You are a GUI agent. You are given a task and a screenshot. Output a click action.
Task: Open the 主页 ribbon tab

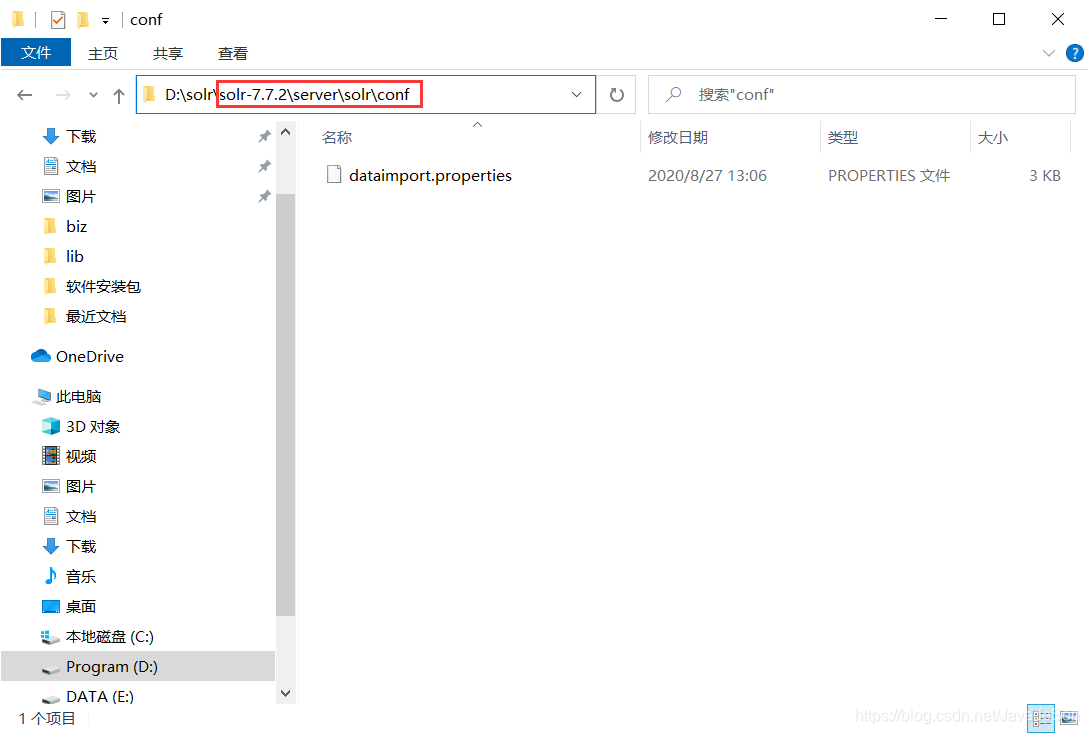pyautogui.click(x=103, y=53)
